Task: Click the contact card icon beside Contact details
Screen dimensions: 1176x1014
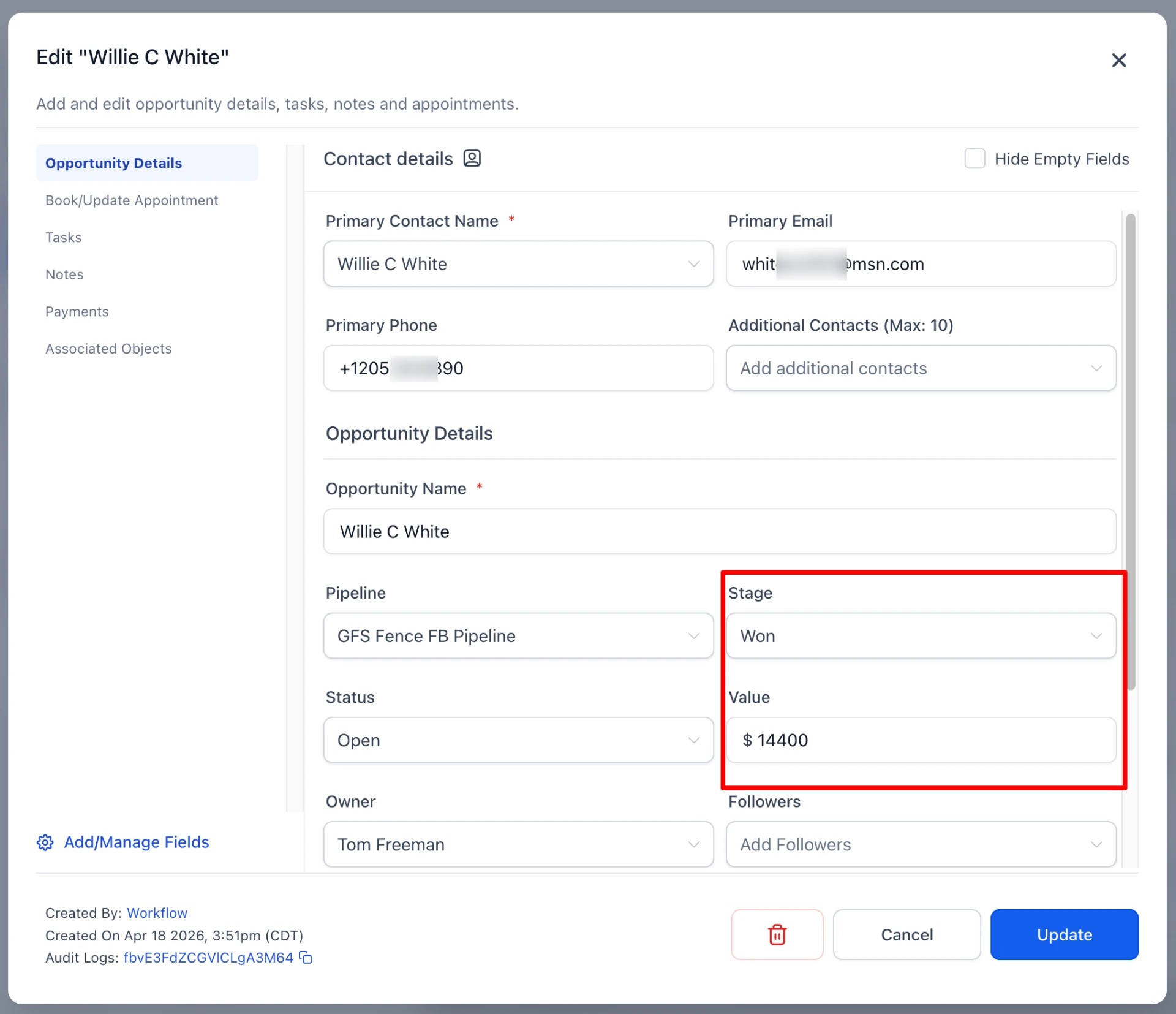Action: pyautogui.click(x=472, y=159)
